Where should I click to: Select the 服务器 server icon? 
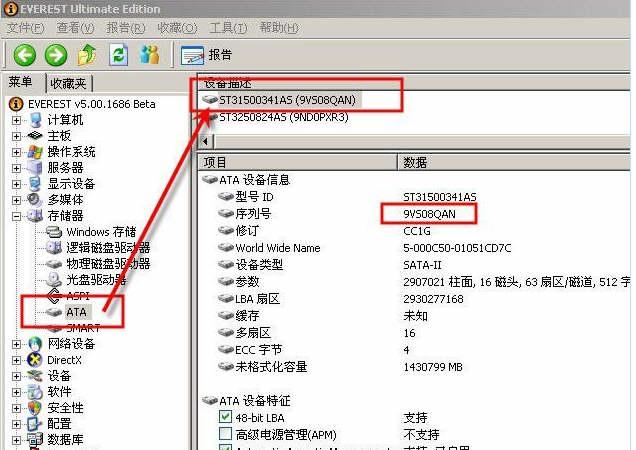click(35, 168)
